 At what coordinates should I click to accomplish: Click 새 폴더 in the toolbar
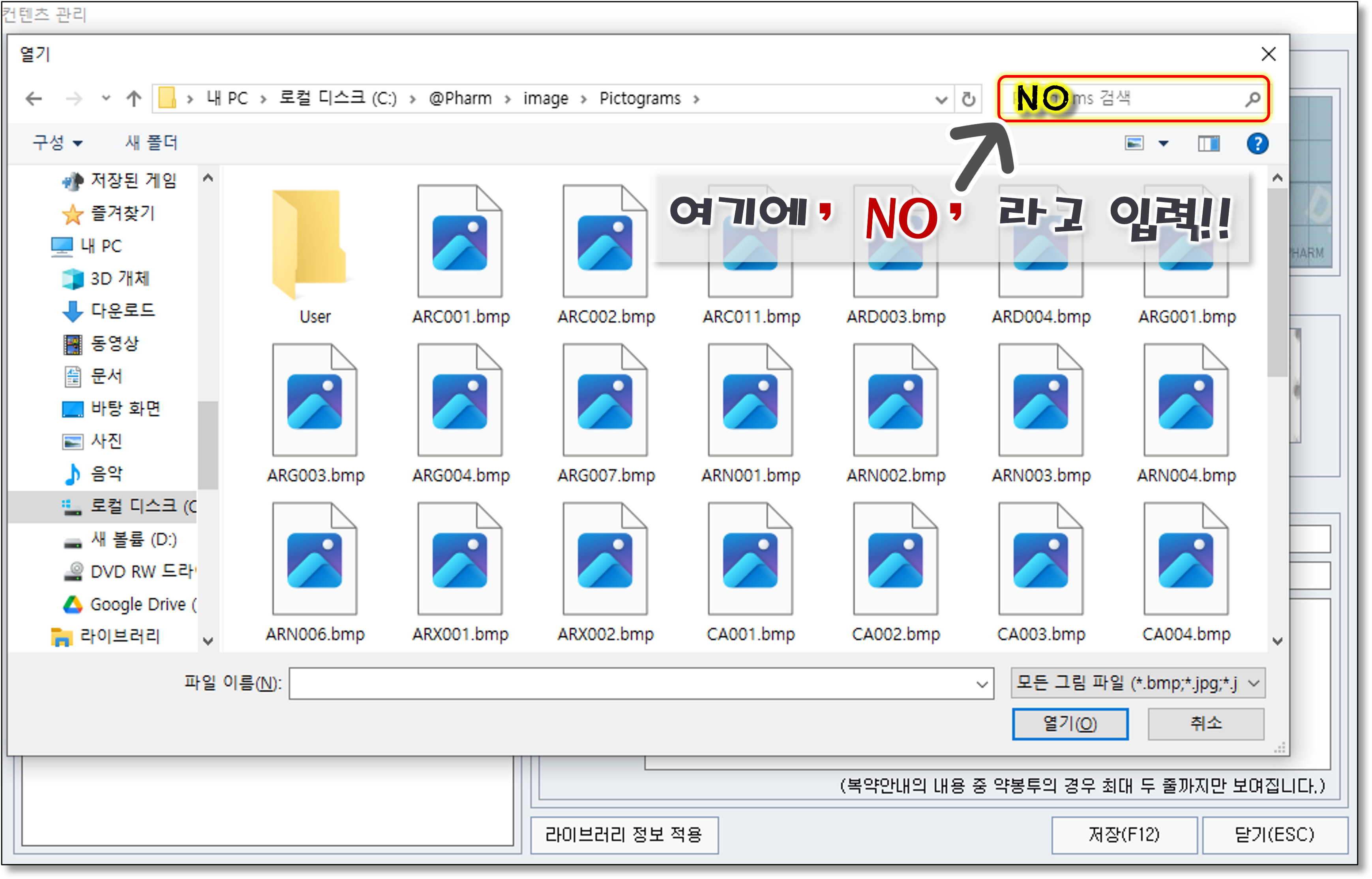point(151,143)
